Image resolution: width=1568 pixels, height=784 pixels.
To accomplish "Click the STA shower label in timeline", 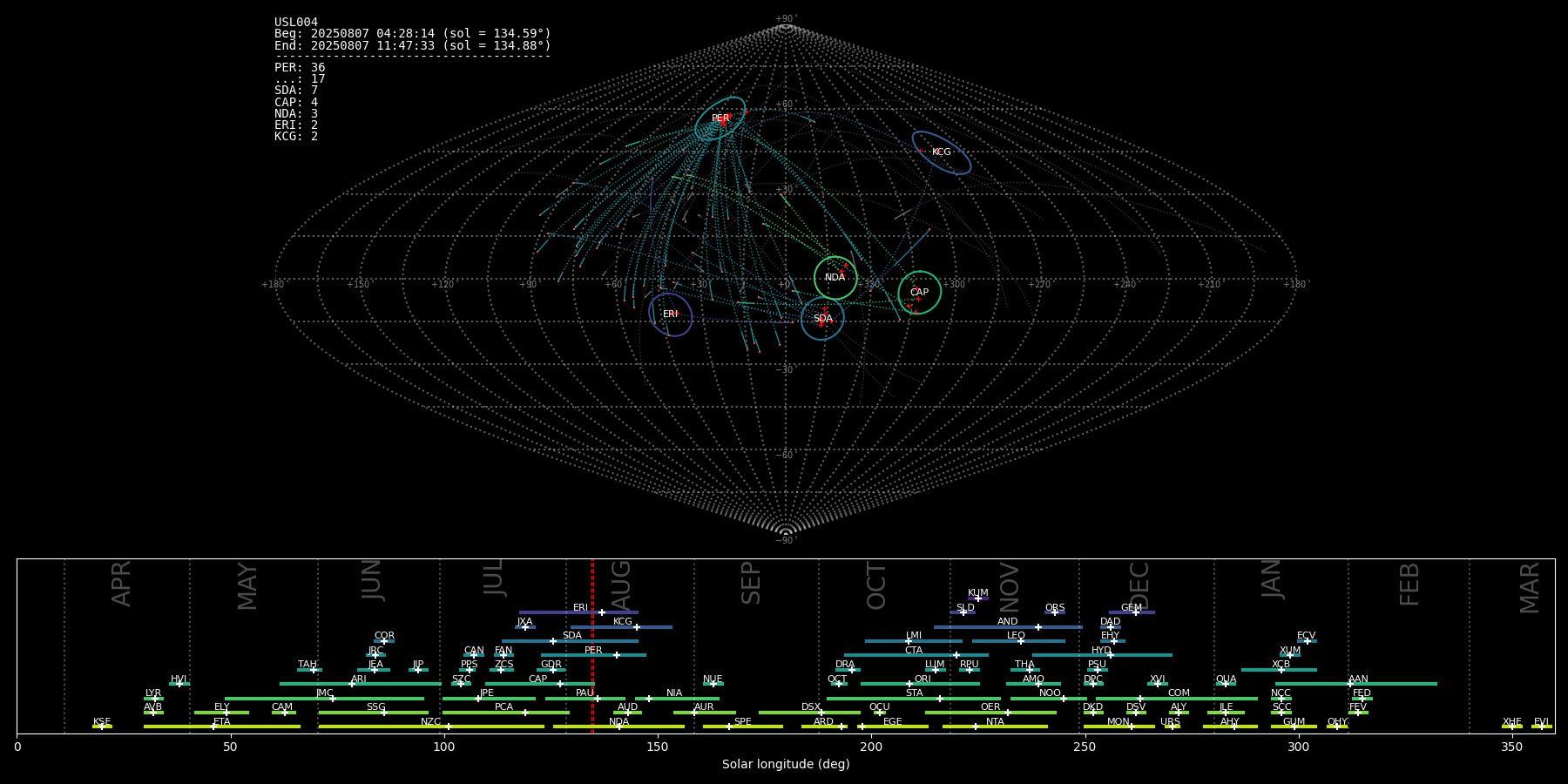I will click(x=914, y=693).
